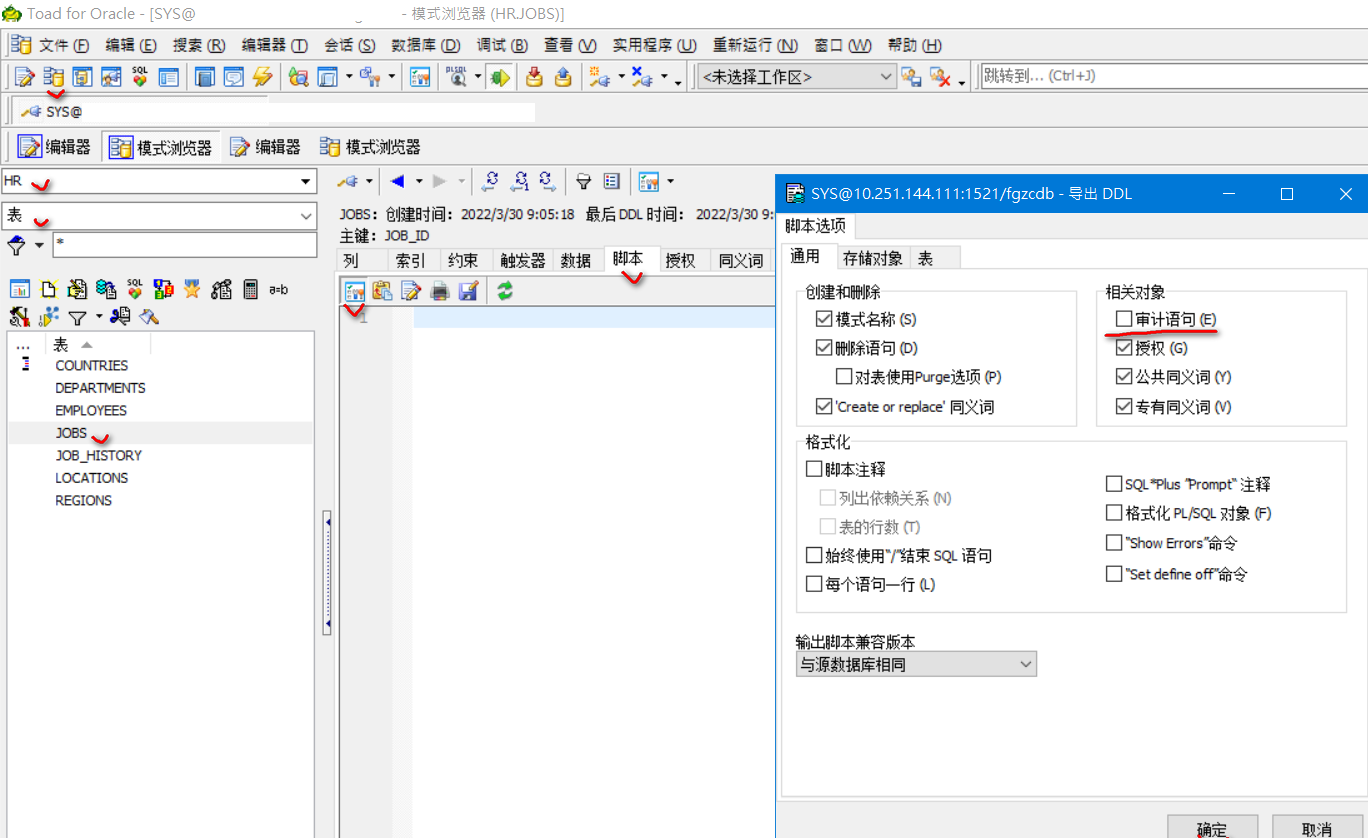Click the '取消' button
The height and width of the screenshot is (838, 1368).
click(x=1316, y=831)
